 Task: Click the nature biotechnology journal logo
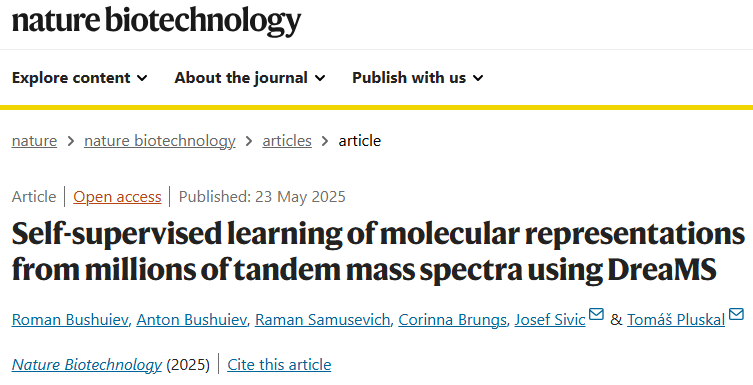(x=156, y=21)
